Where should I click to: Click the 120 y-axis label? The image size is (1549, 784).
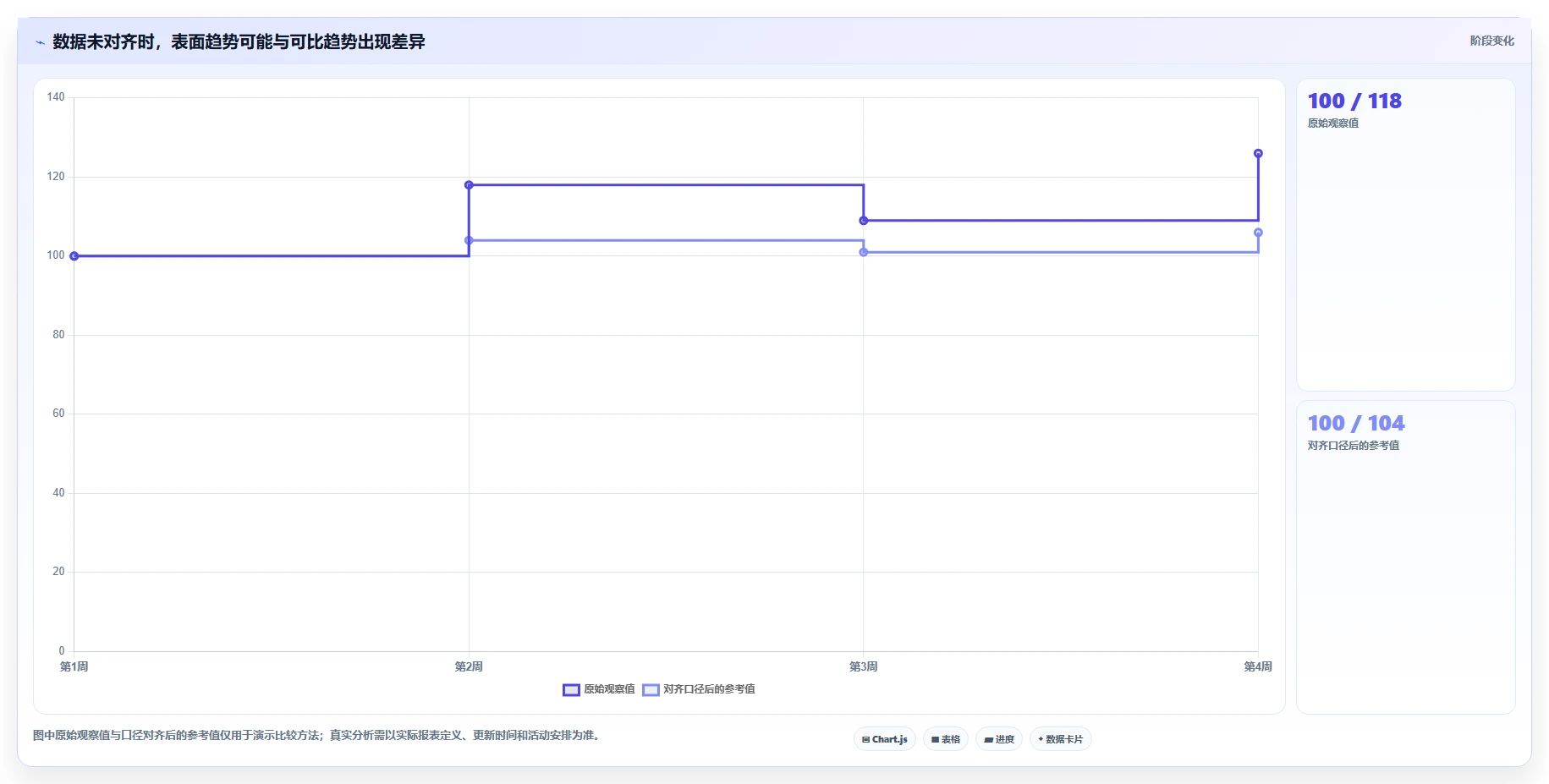56,176
